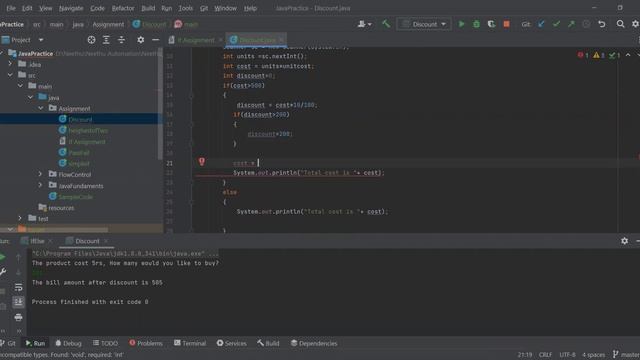Select opened file target icon in Project panel

coord(91,40)
